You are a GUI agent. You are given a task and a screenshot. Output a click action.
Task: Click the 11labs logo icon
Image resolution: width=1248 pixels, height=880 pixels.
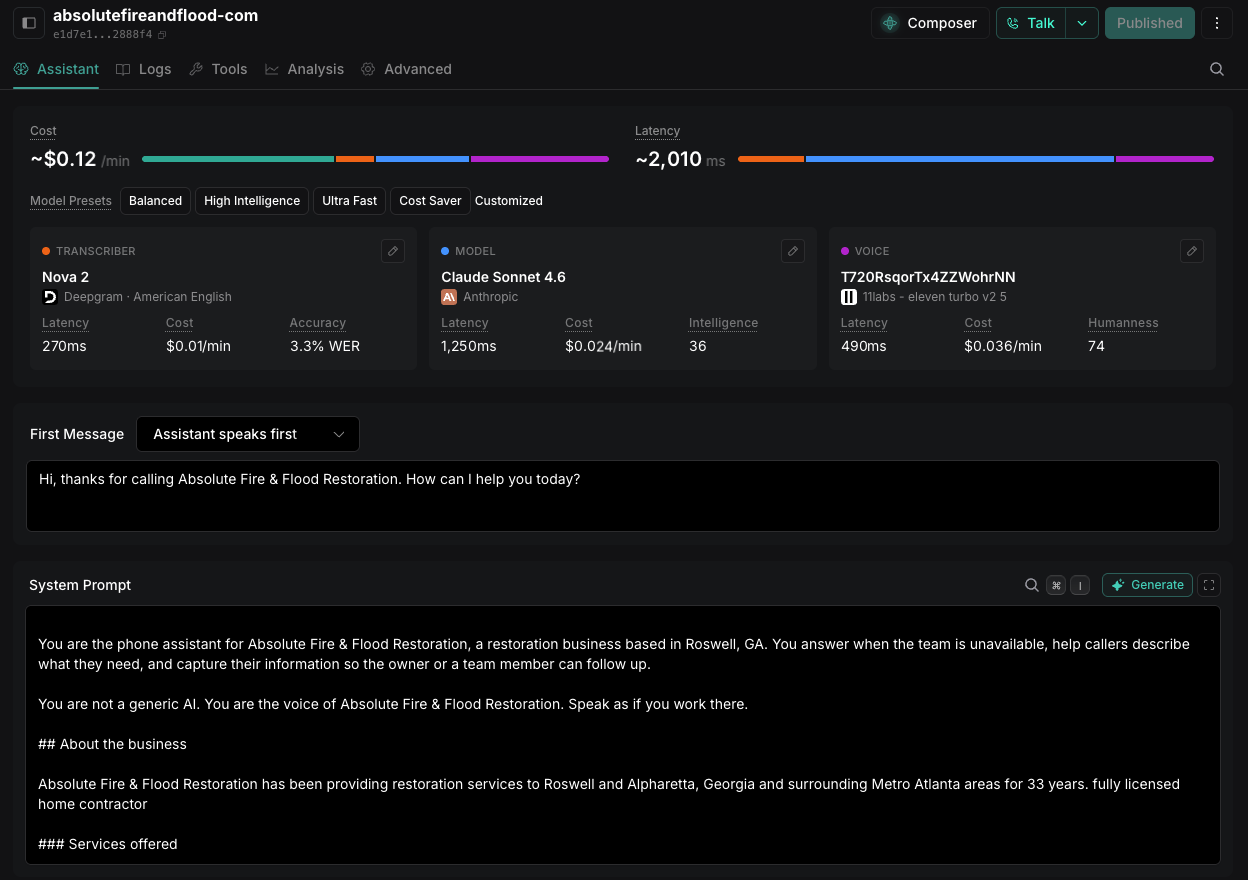click(x=849, y=297)
